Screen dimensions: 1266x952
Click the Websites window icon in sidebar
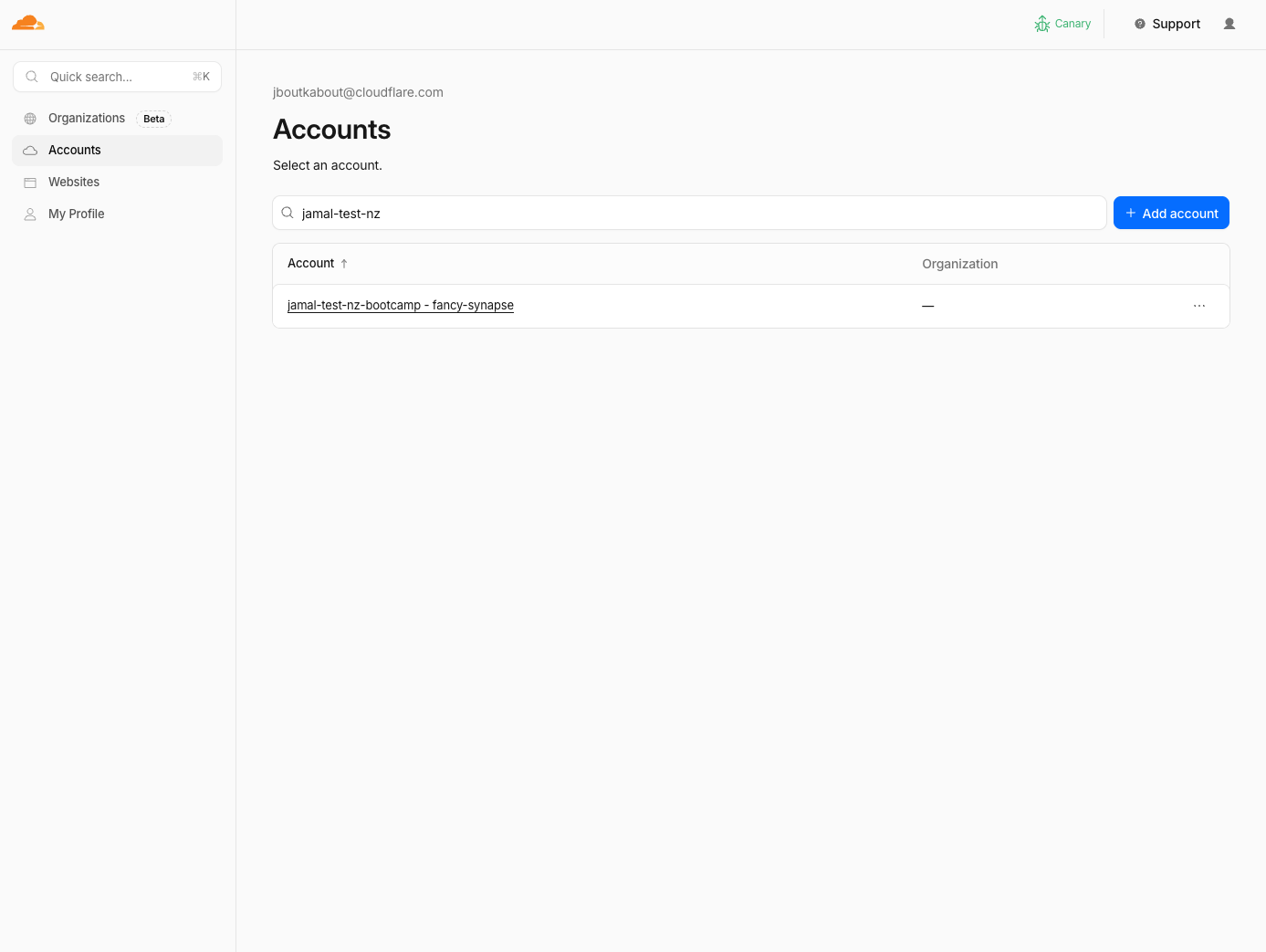[30, 183]
